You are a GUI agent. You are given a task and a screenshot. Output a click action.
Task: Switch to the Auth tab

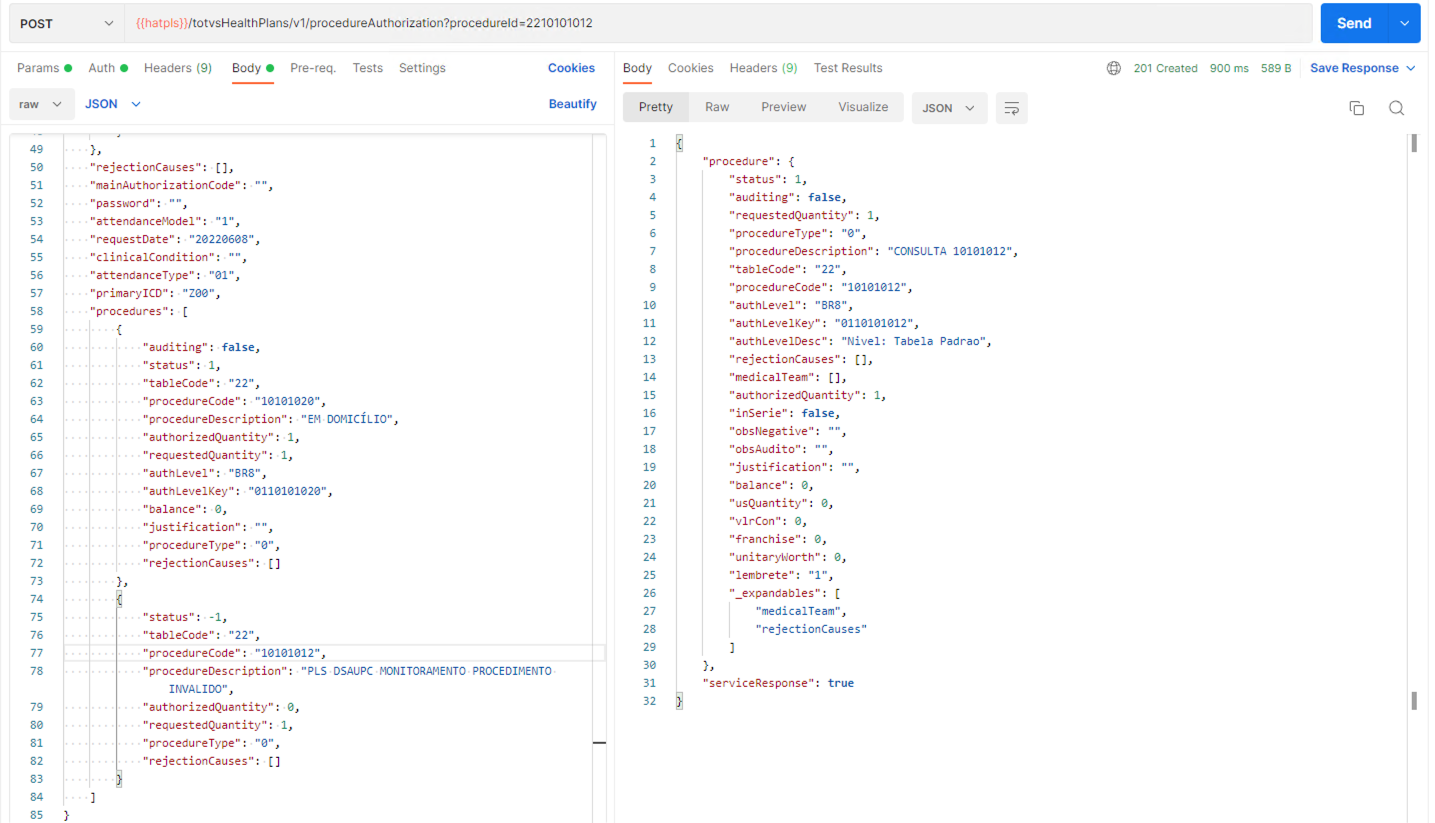pyautogui.click(x=108, y=68)
